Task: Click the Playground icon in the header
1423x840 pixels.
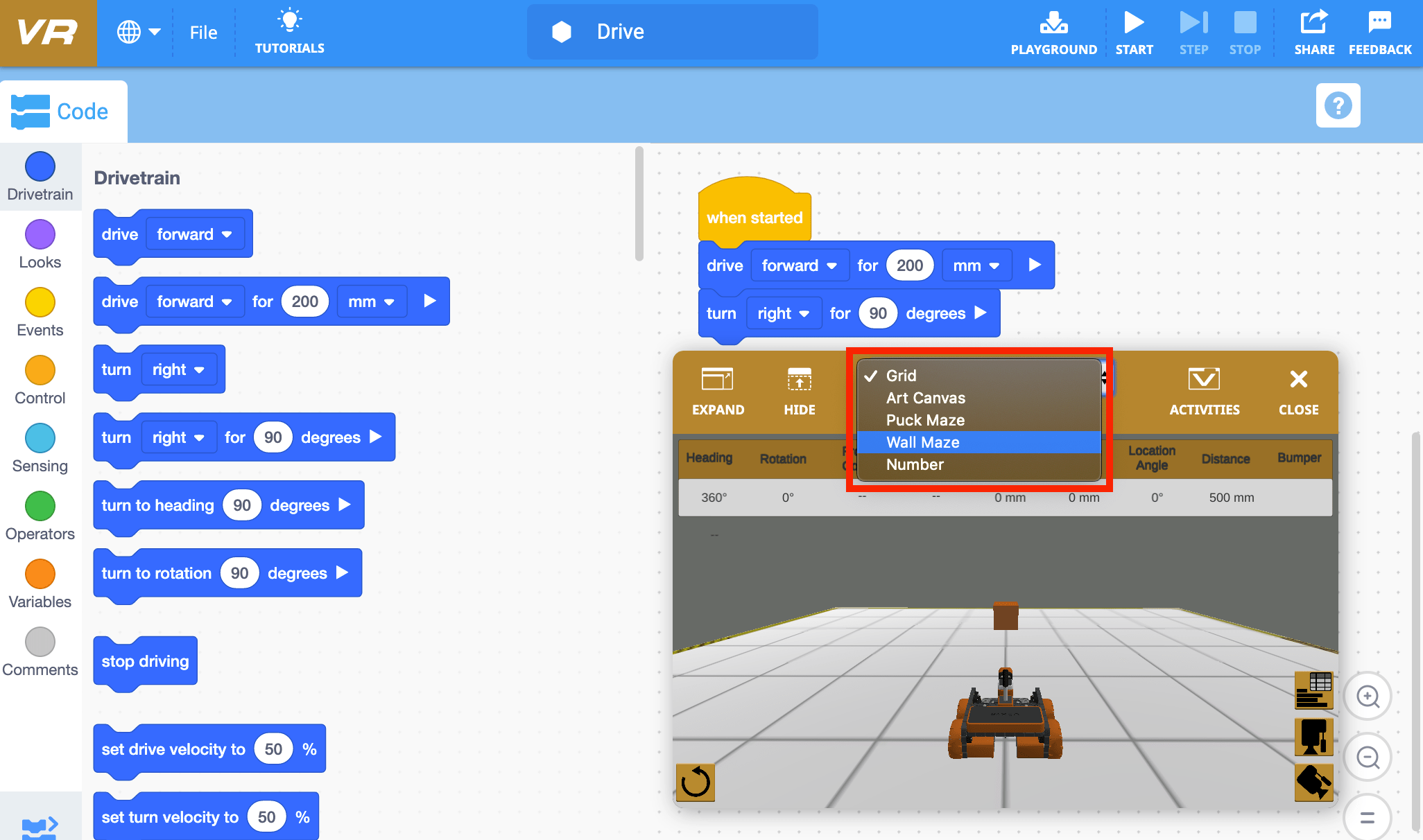Action: pyautogui.click(x=1053, y=31)
